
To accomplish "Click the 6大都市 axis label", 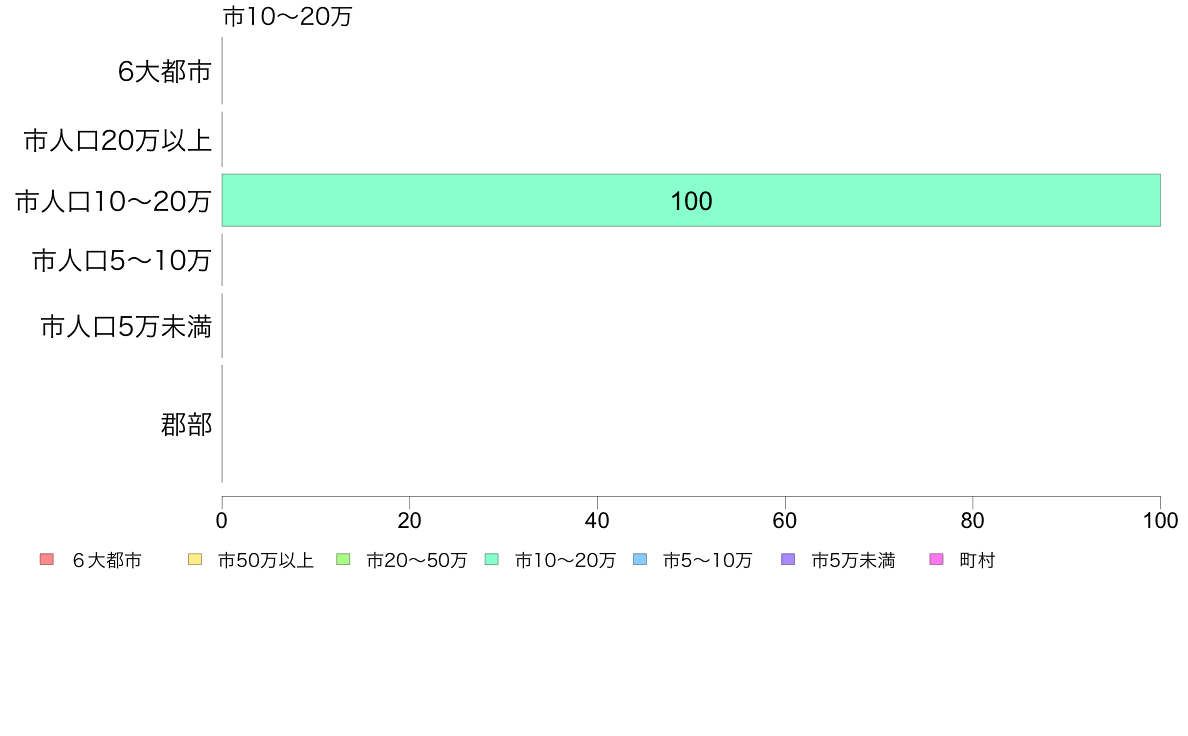I will coord(164,71).
